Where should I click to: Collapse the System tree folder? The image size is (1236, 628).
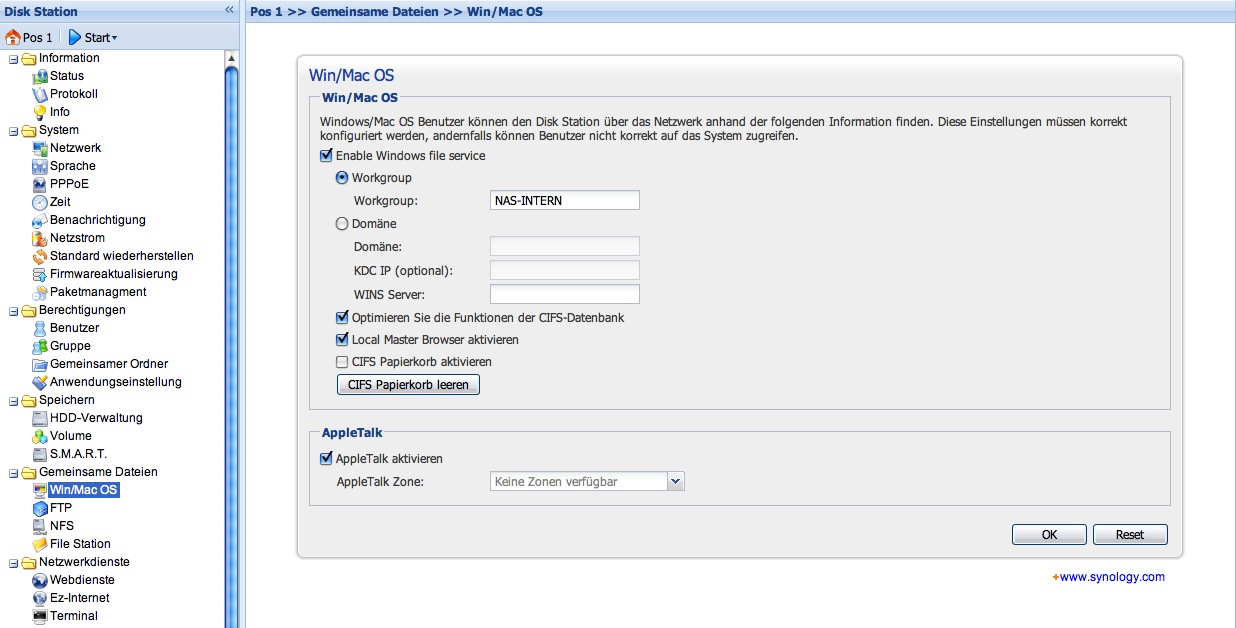13,130
